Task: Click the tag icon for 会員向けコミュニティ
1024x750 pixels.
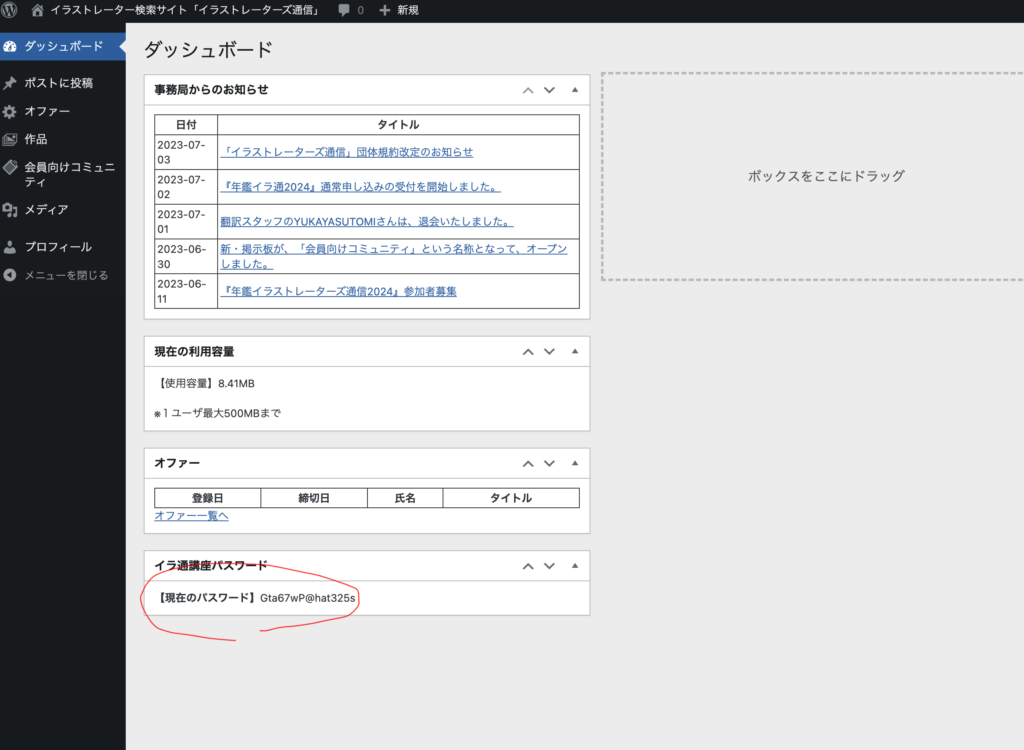Action: 10,167
